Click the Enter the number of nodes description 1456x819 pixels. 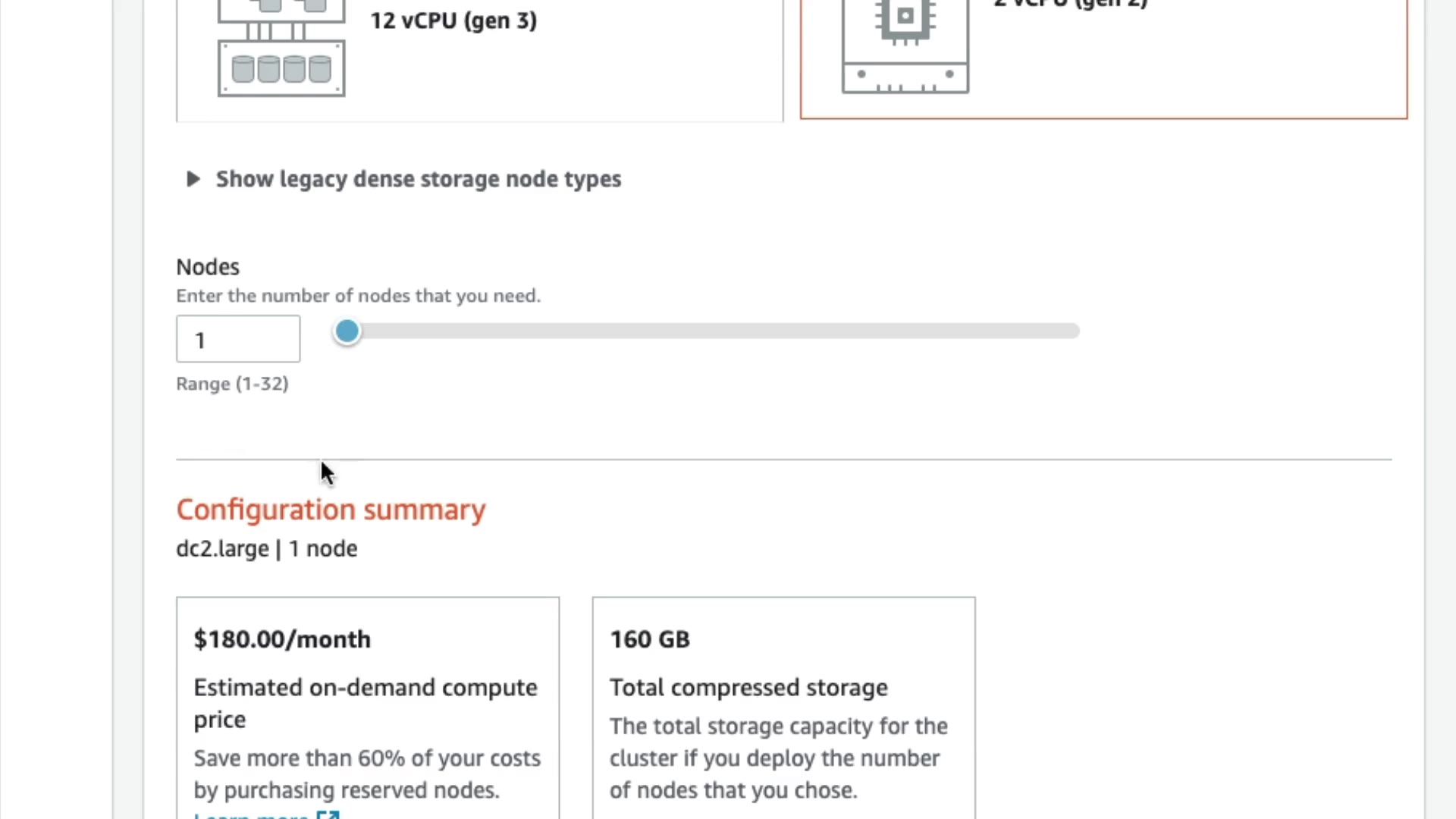tap(358, 296)
